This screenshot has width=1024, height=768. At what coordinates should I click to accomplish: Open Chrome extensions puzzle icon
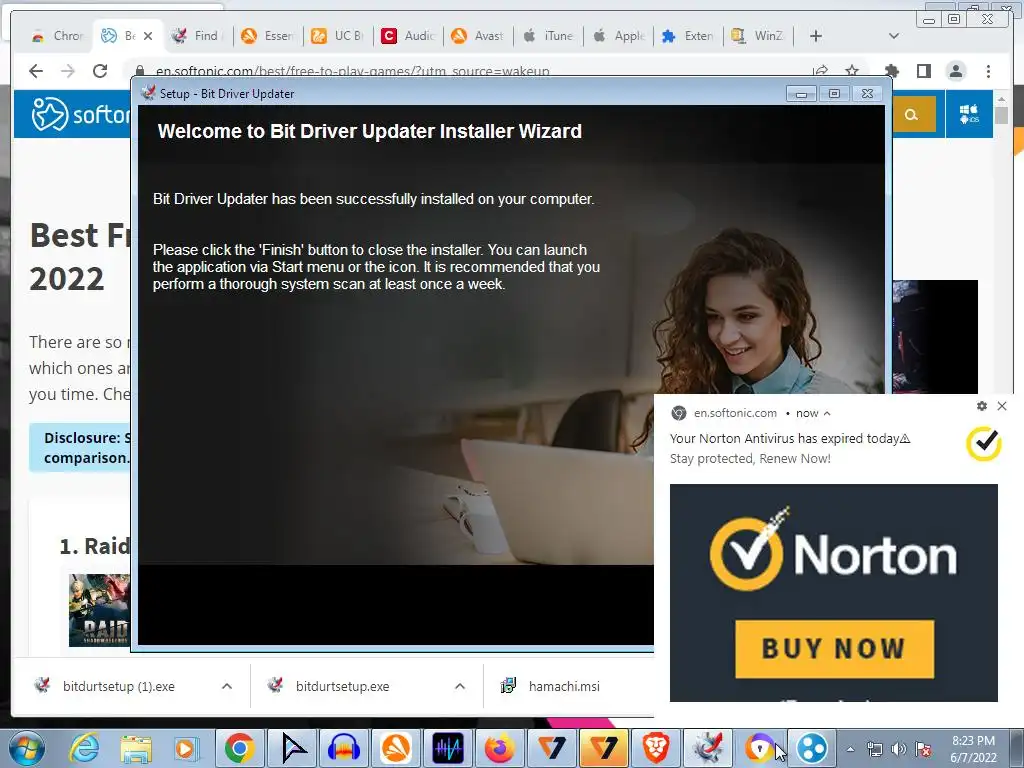(x=891, y=71)
